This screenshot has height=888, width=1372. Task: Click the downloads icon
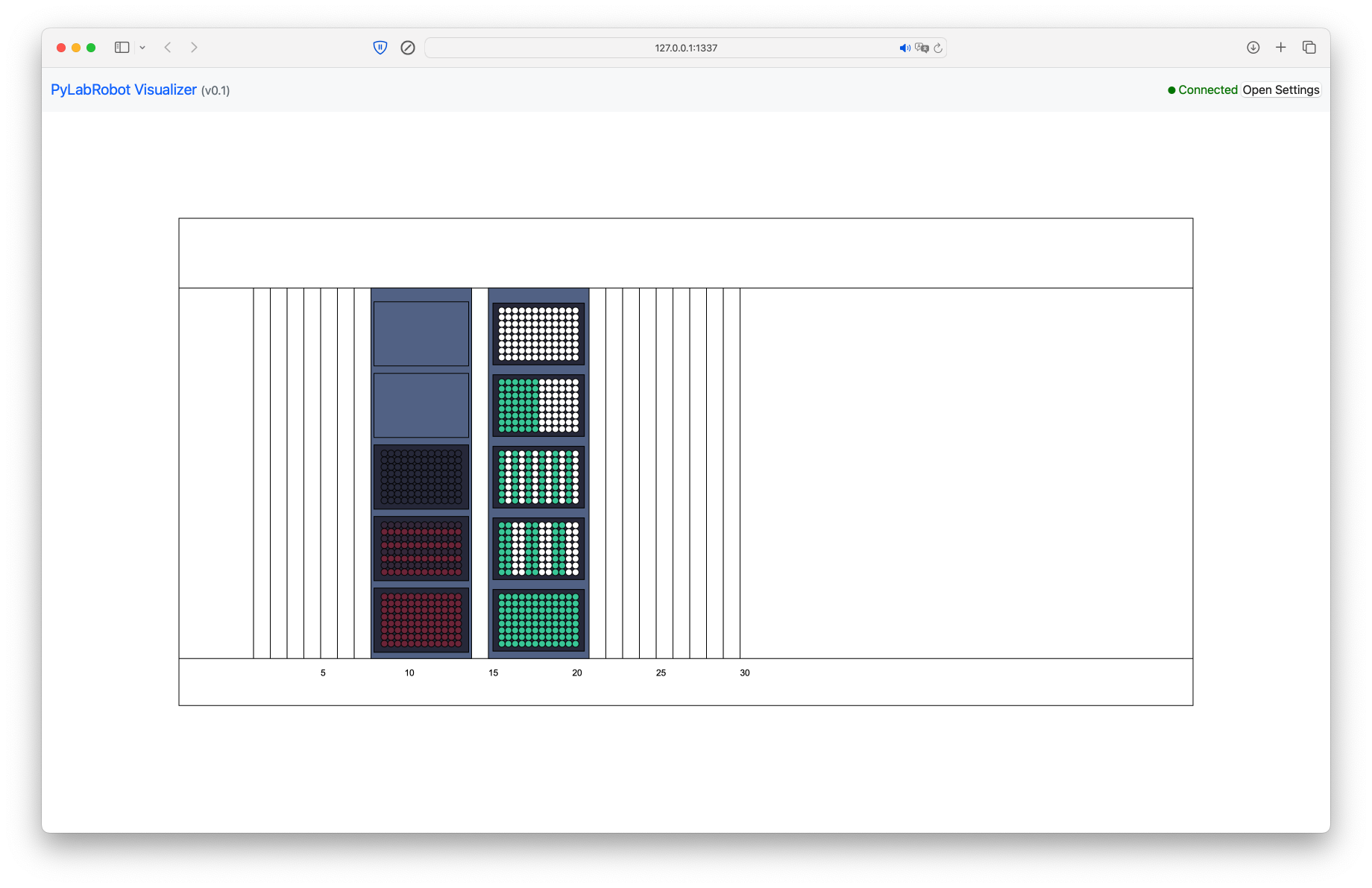tap(1253, 47)
